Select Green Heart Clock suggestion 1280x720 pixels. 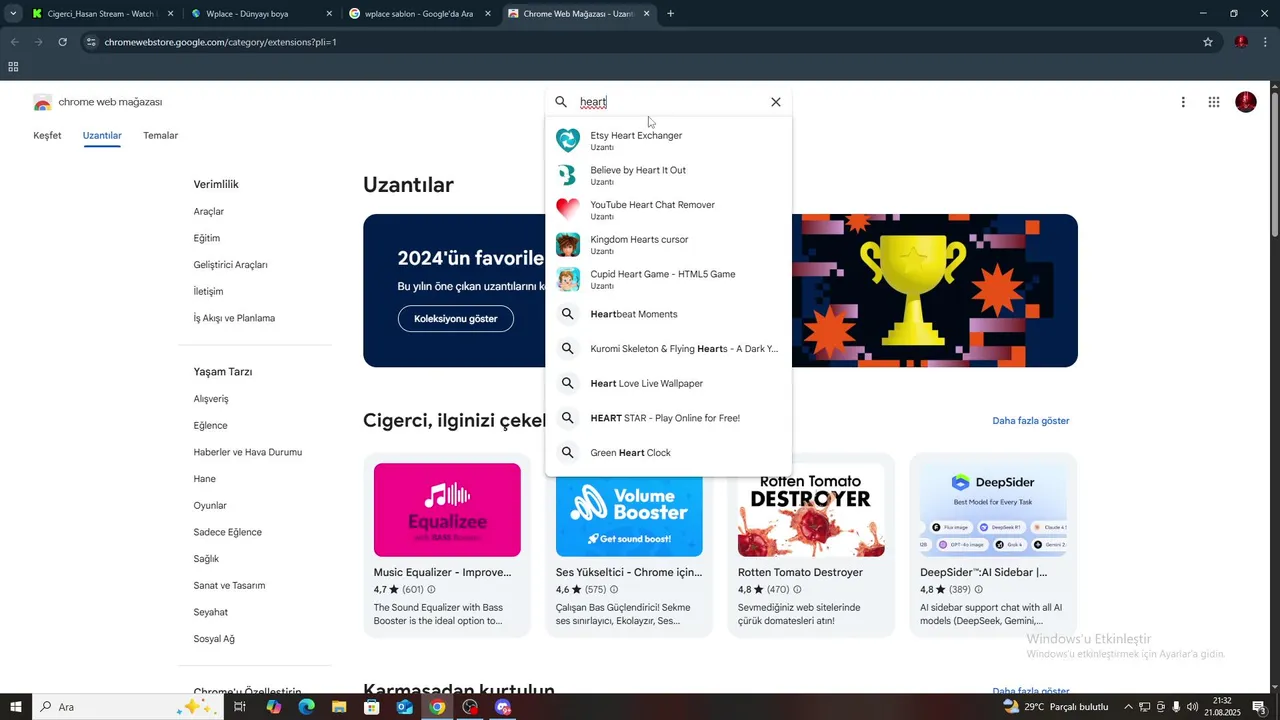tap(668, 453)
